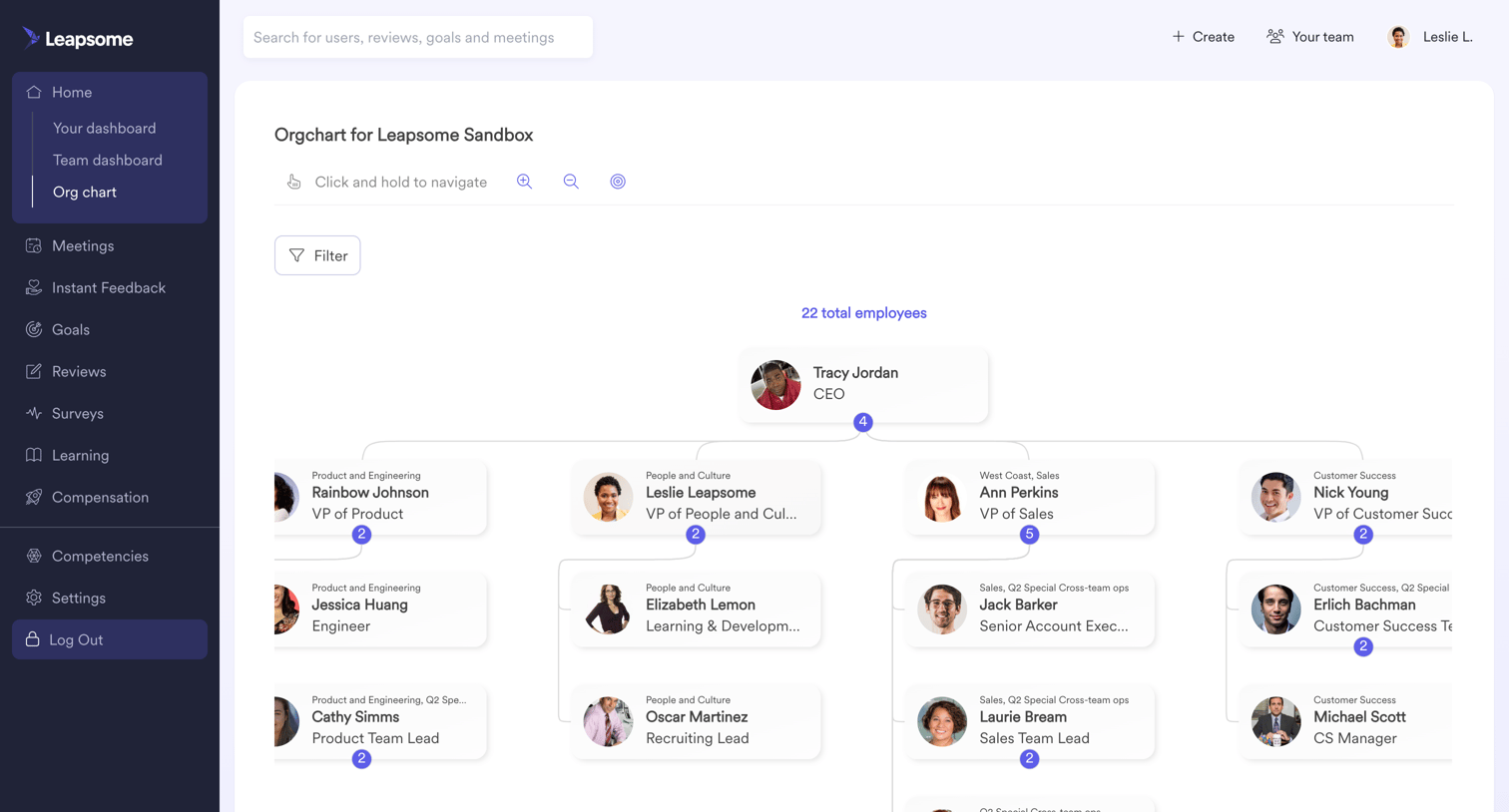Open Cathy Simms name text

355,717
